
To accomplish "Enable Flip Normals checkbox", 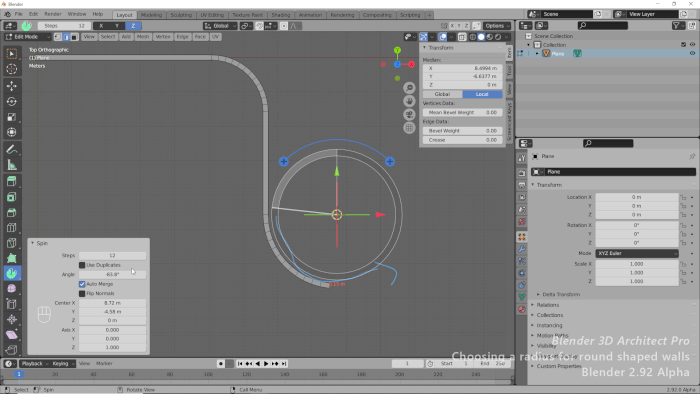I will [x=82, y=294].
